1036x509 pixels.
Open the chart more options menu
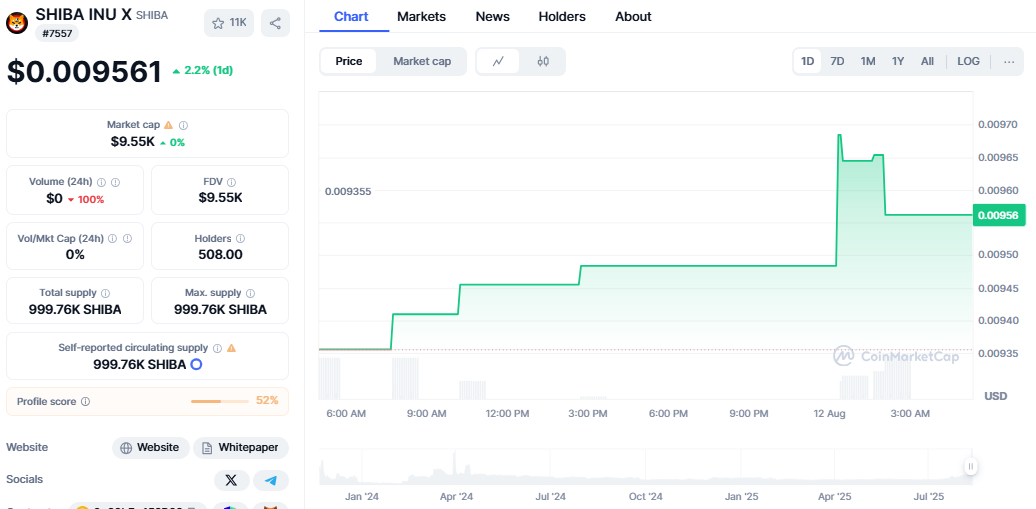coord(1009,61)
